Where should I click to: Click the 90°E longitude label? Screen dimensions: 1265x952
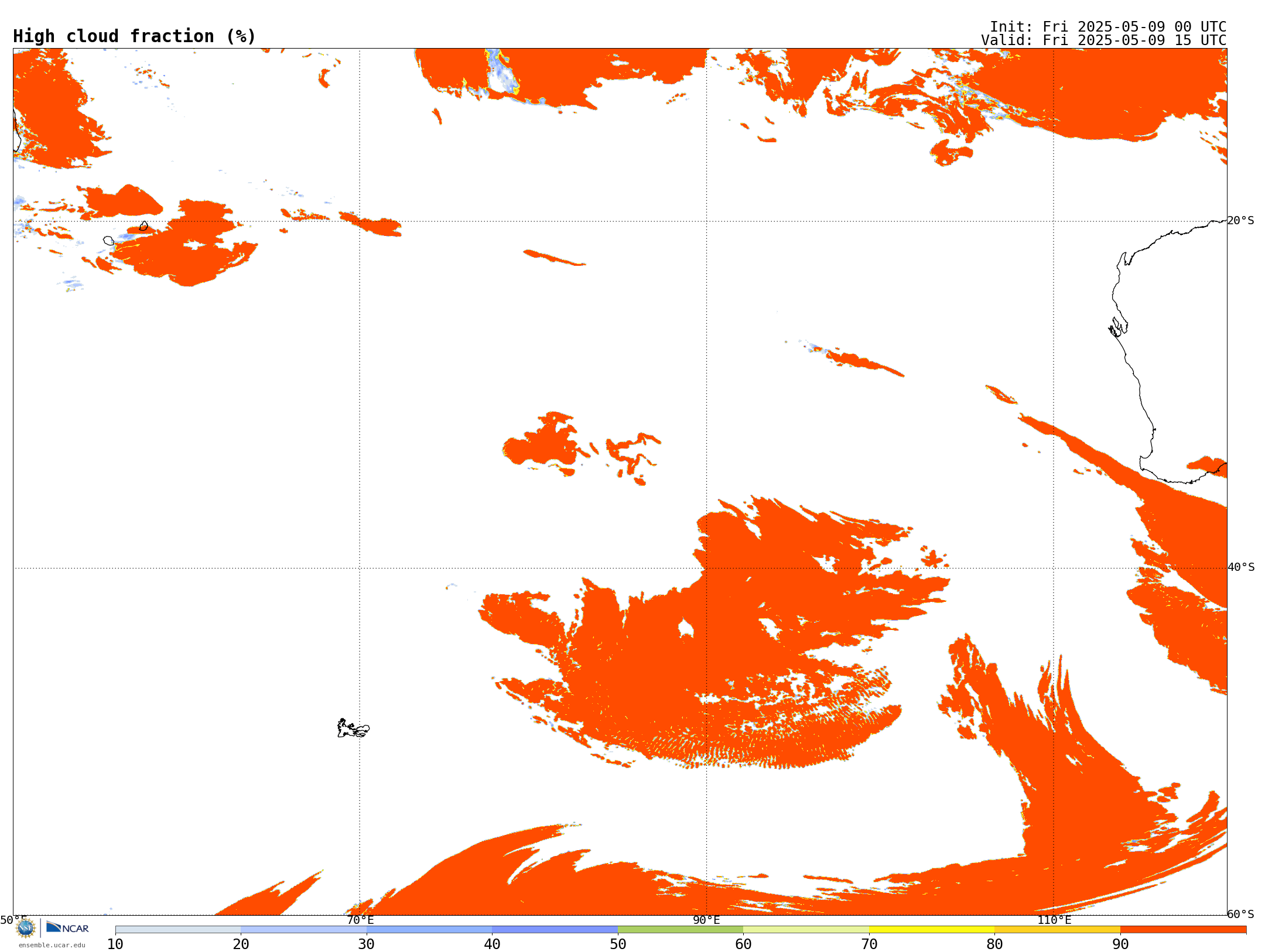coord(706,920)
